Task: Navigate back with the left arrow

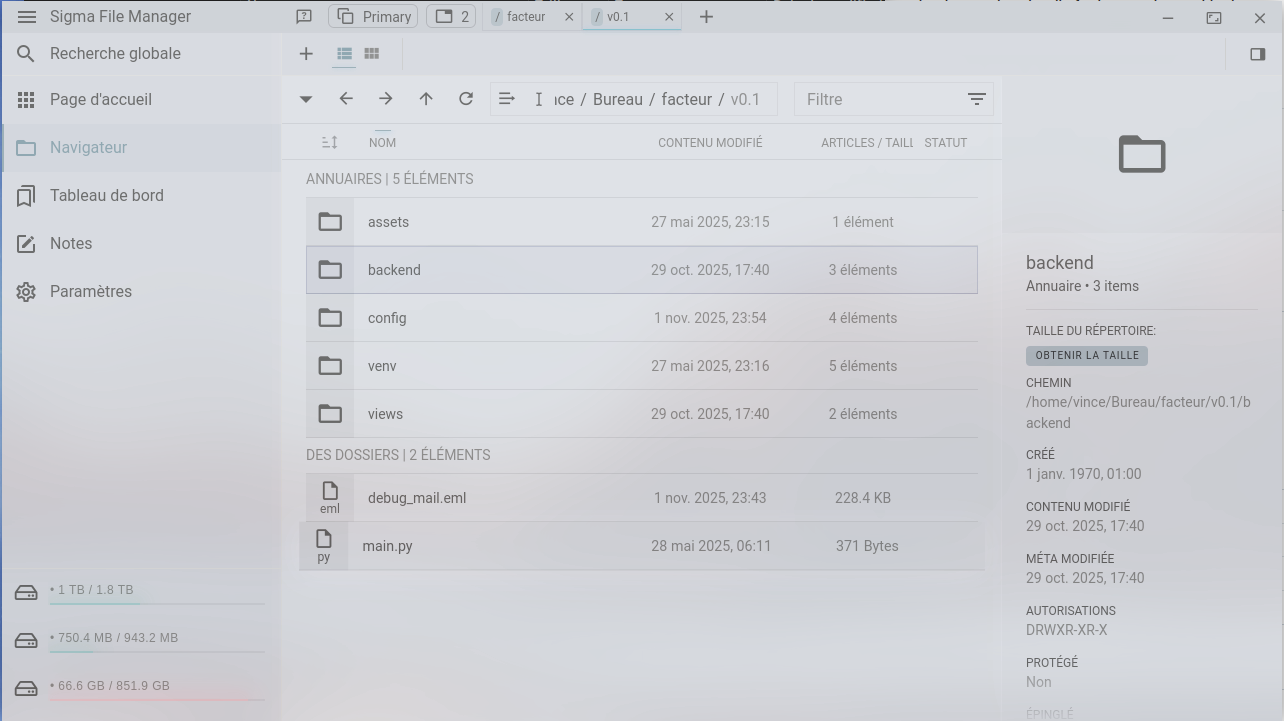Action: [346, 99]
